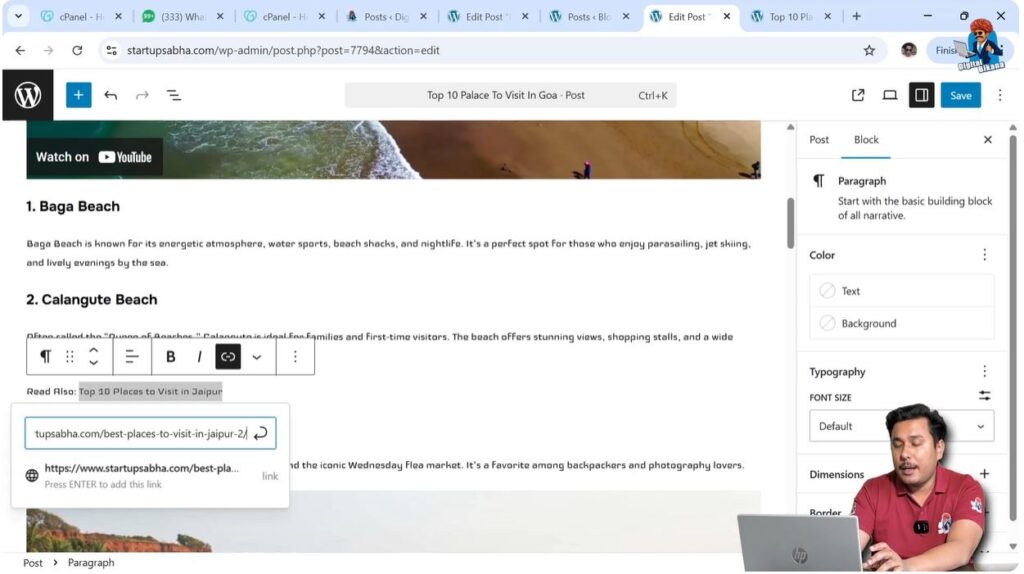The image size is (1024, 574).
Task: Click the Undo arrow in top toolbar
Action: tap(110, 95)
